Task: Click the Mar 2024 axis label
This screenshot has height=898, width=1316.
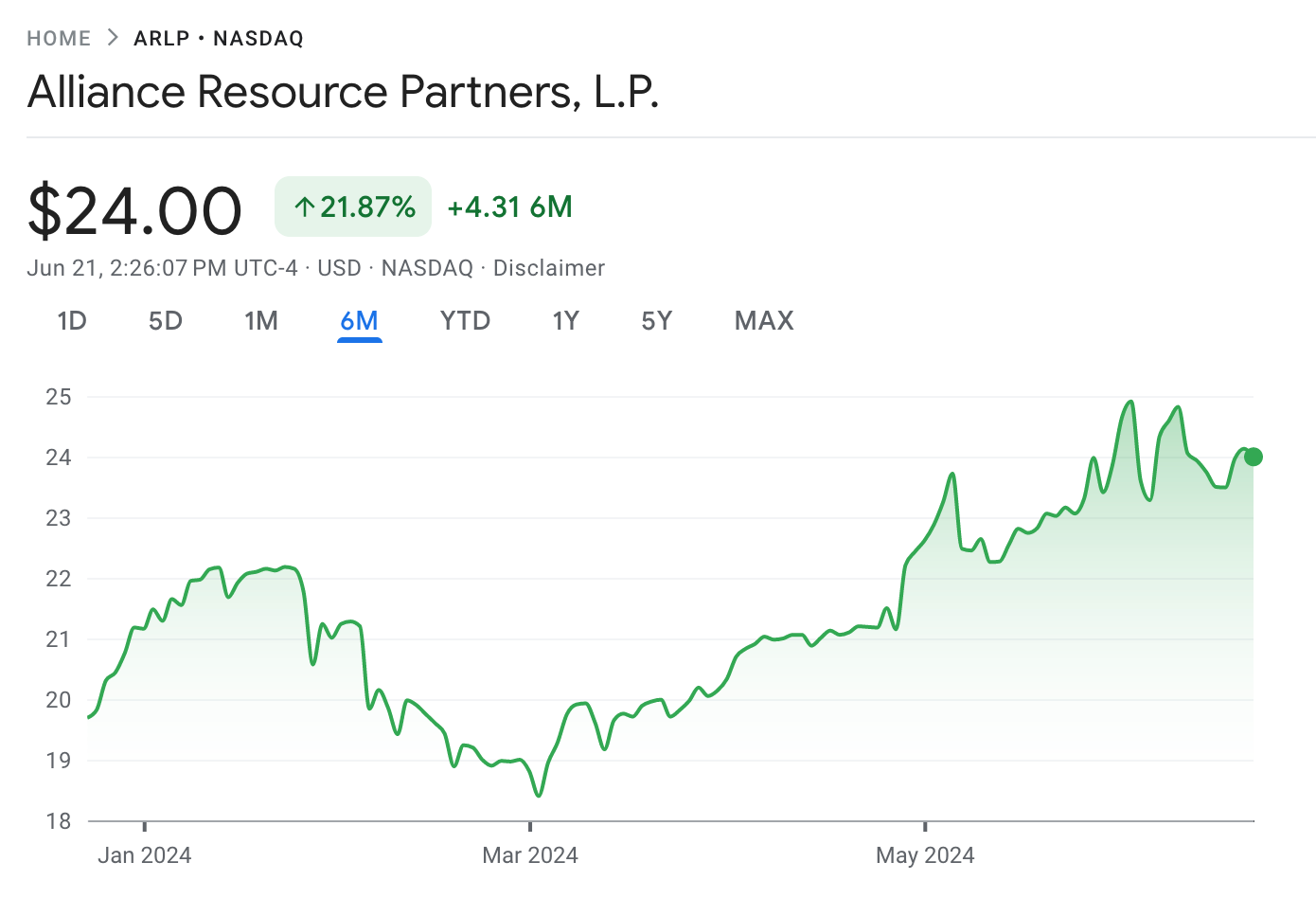Action: coord(530,855)
